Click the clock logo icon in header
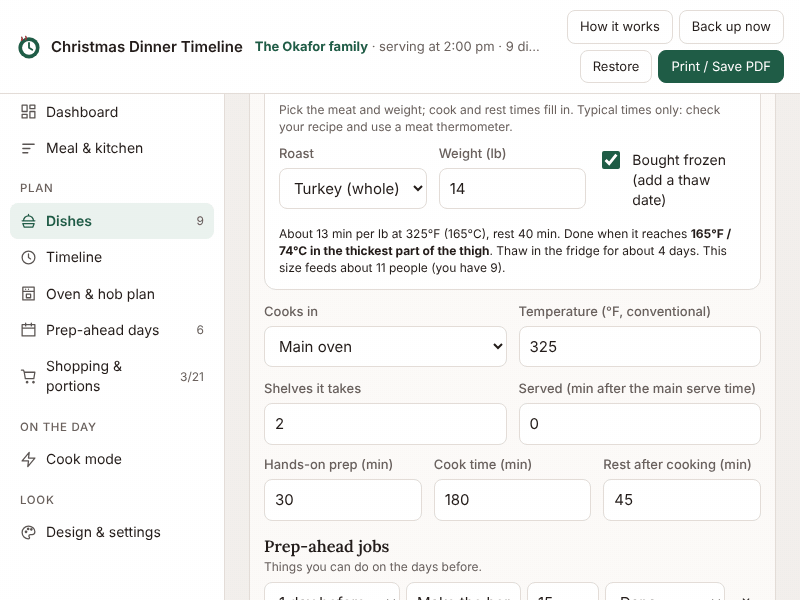 29,47
